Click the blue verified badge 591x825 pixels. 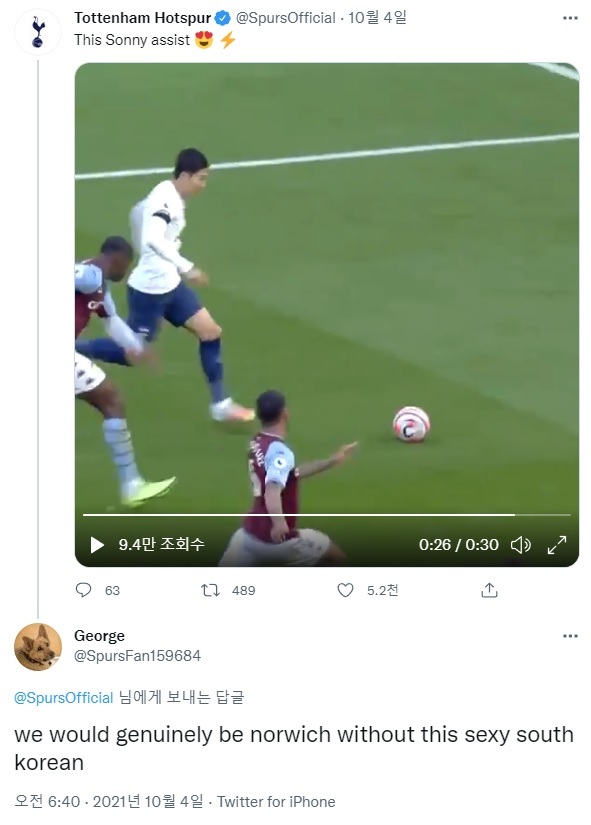pos(223,18)
